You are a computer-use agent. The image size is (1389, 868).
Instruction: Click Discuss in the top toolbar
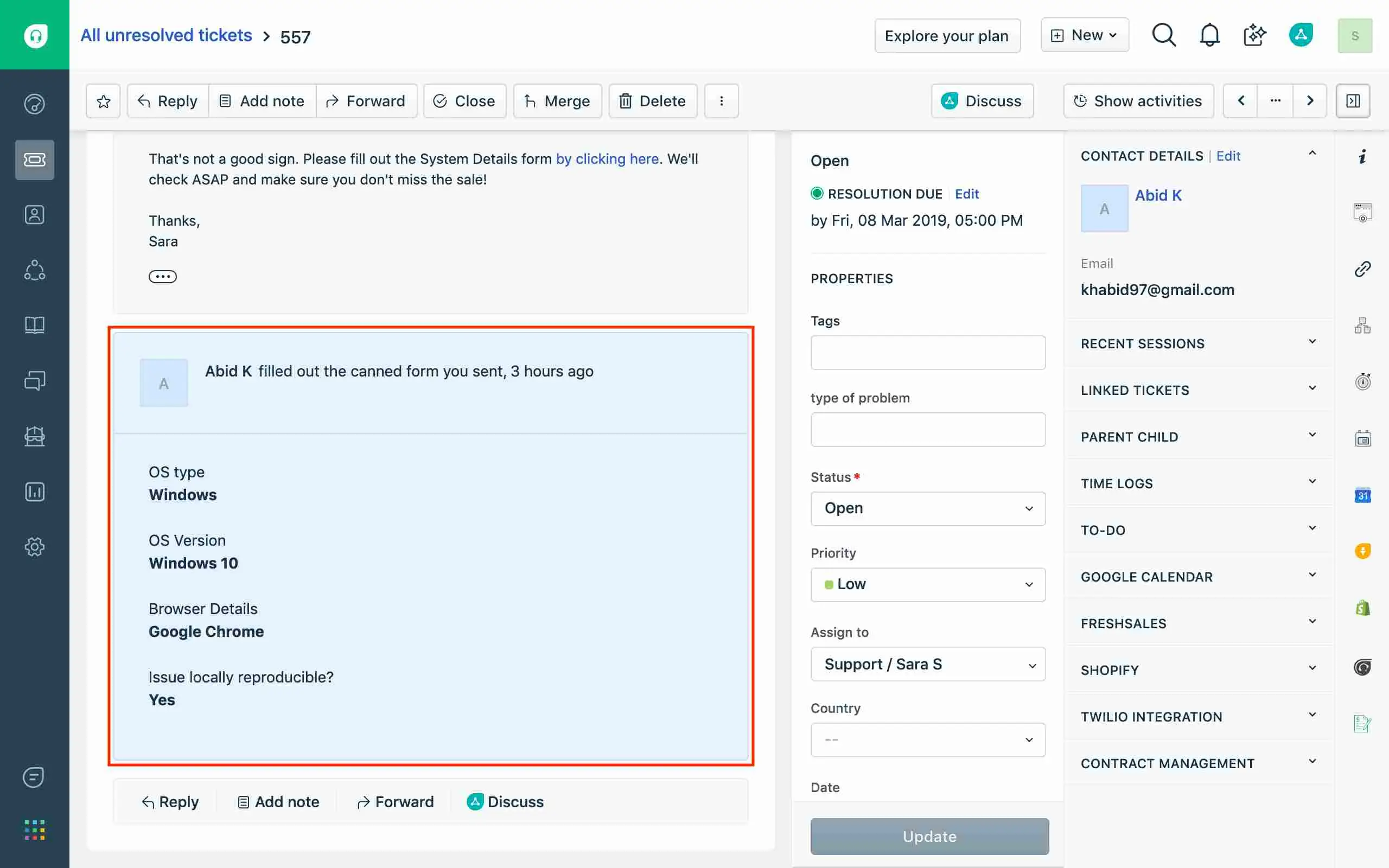coord(982,101)
